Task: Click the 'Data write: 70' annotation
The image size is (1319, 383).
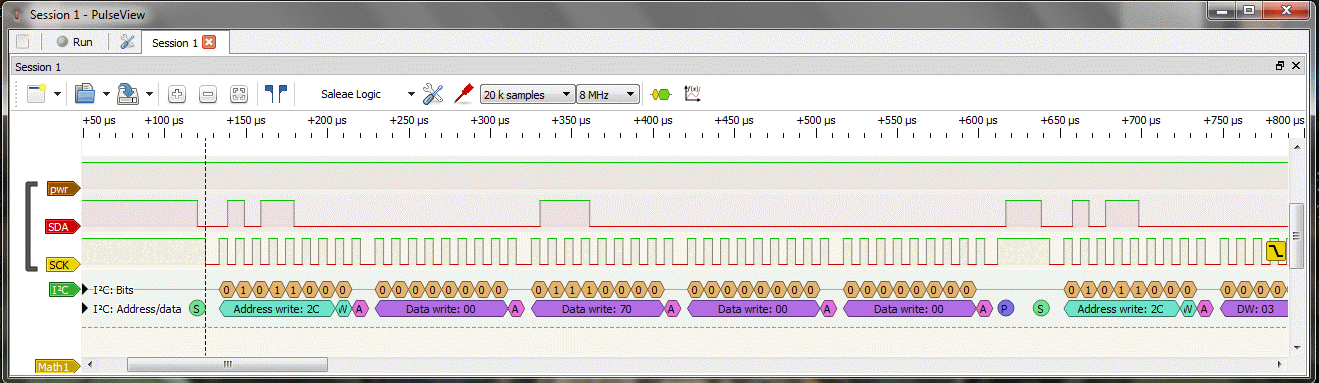Action: (x=597, y=309)
